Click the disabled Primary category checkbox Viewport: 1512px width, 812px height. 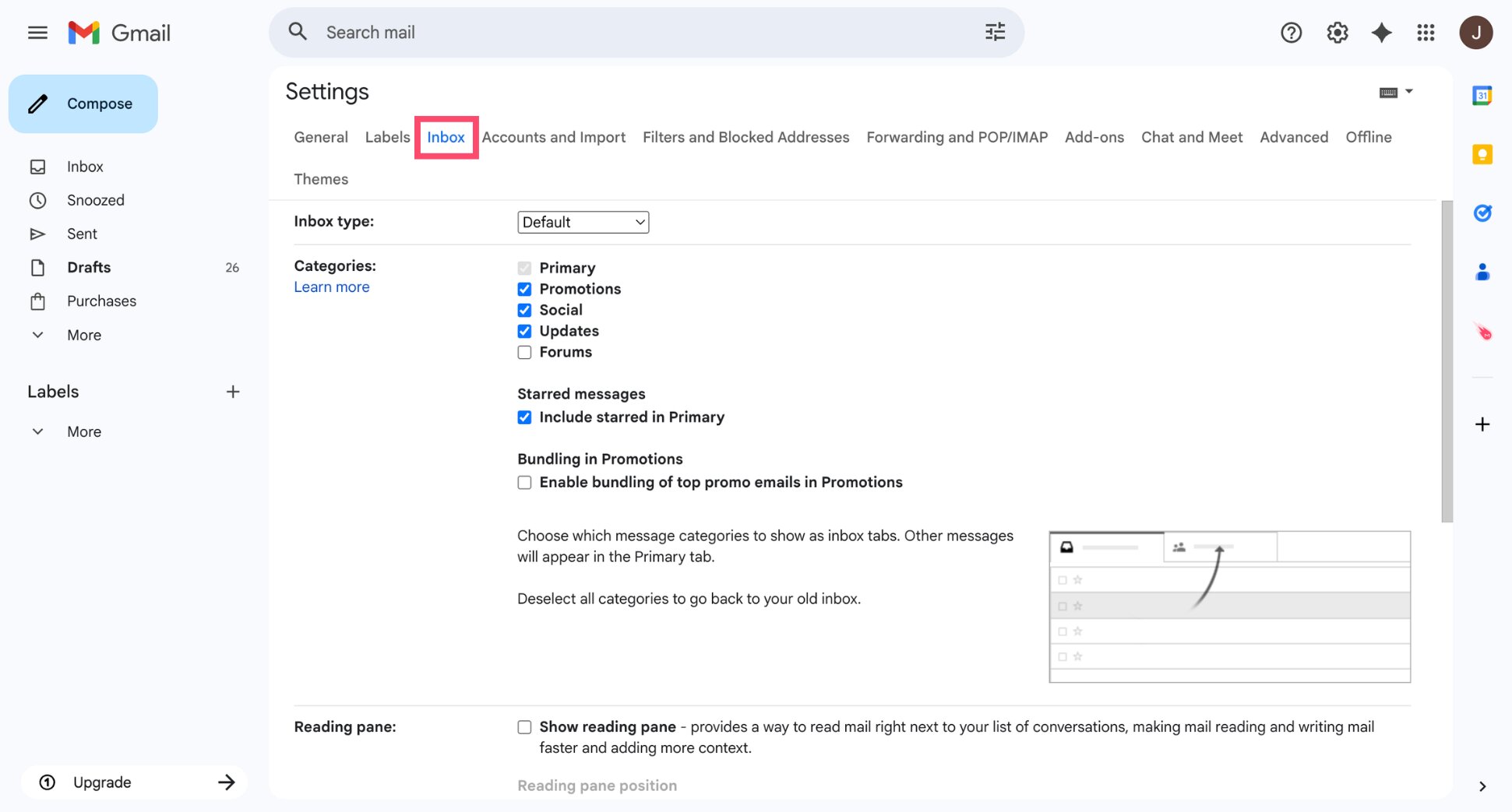524,268
